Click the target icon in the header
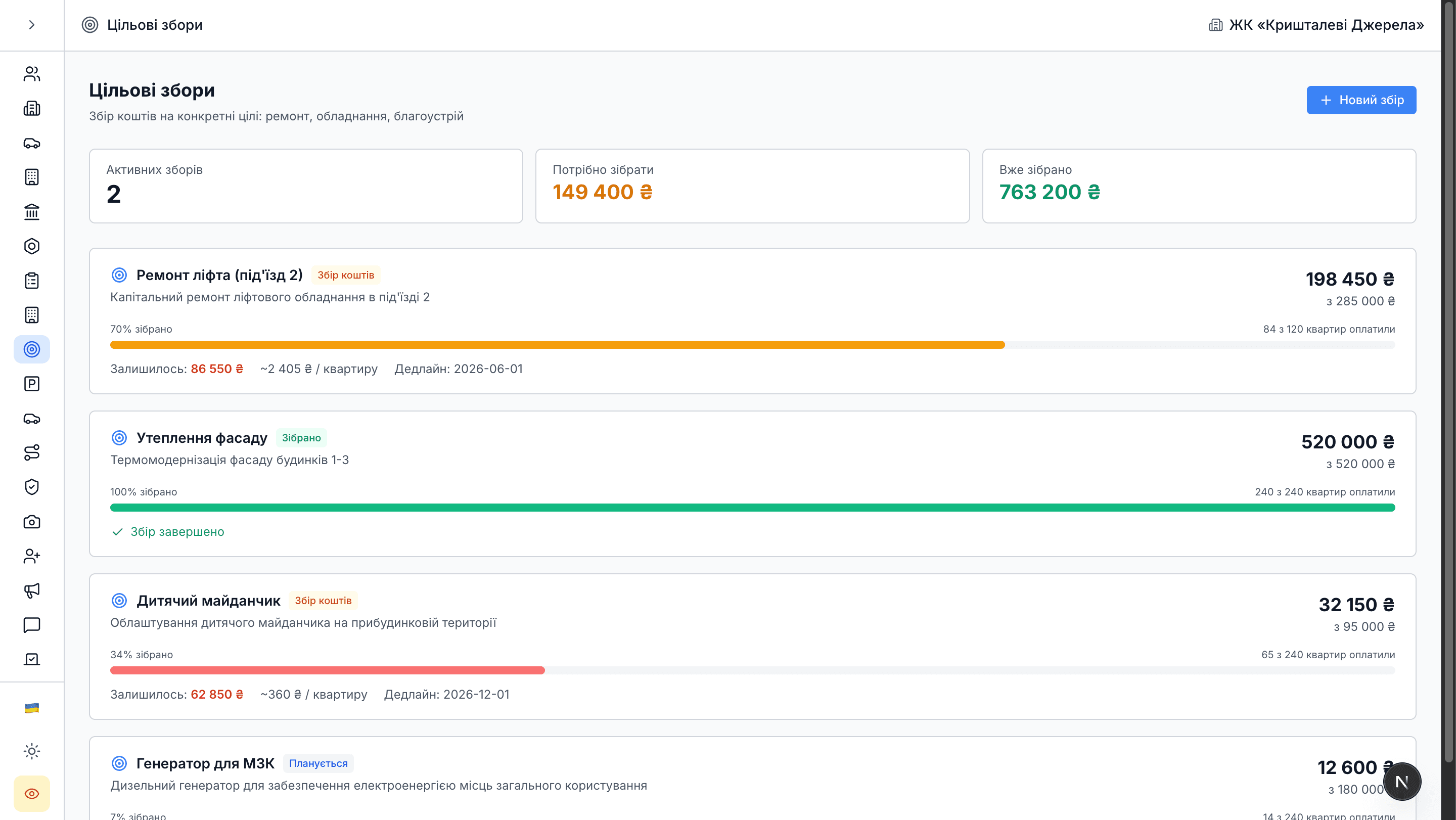This screenshot has height=820, width=1456. (90, 25)
